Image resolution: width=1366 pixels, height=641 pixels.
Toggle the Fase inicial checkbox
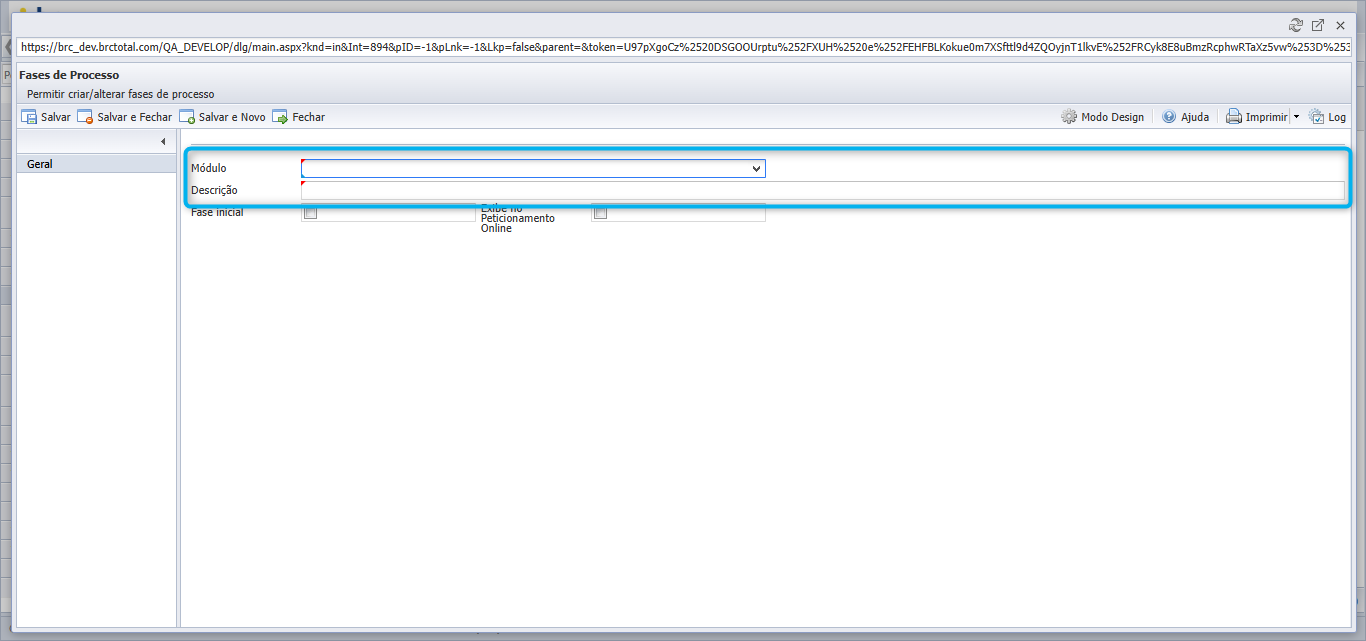[310, 213]
